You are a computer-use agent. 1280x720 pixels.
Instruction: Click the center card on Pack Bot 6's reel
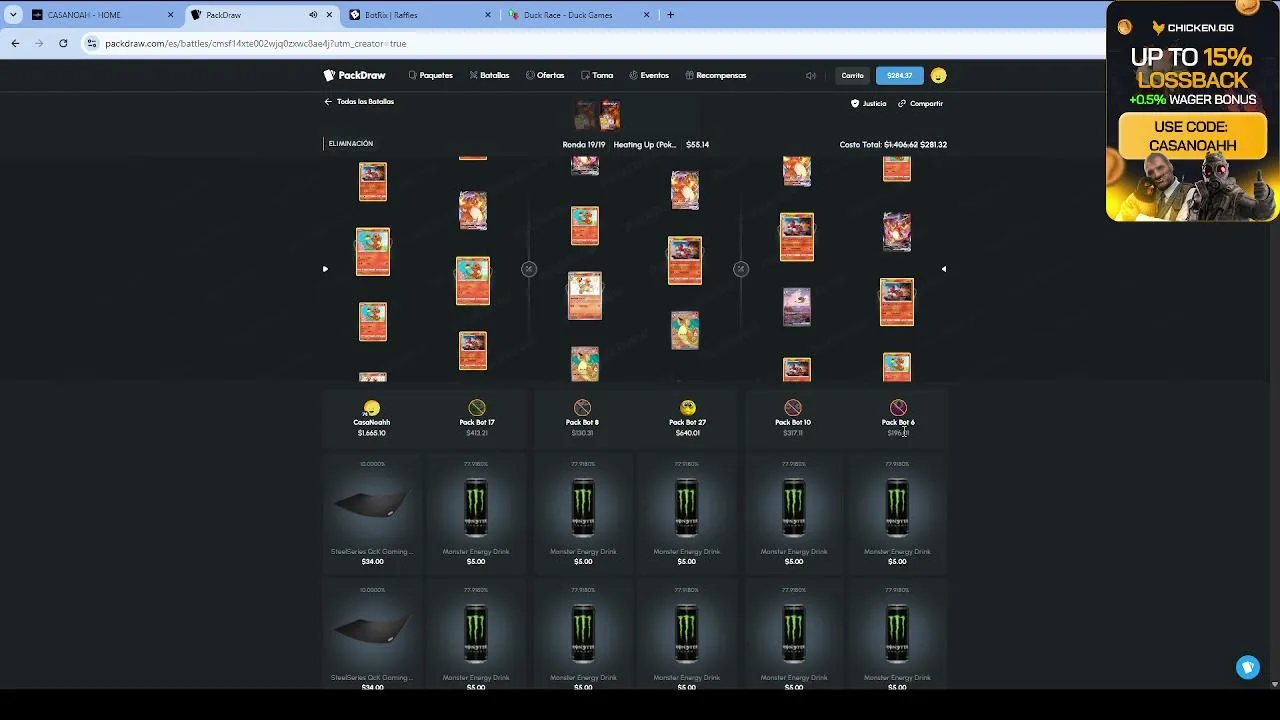point(897,302)
